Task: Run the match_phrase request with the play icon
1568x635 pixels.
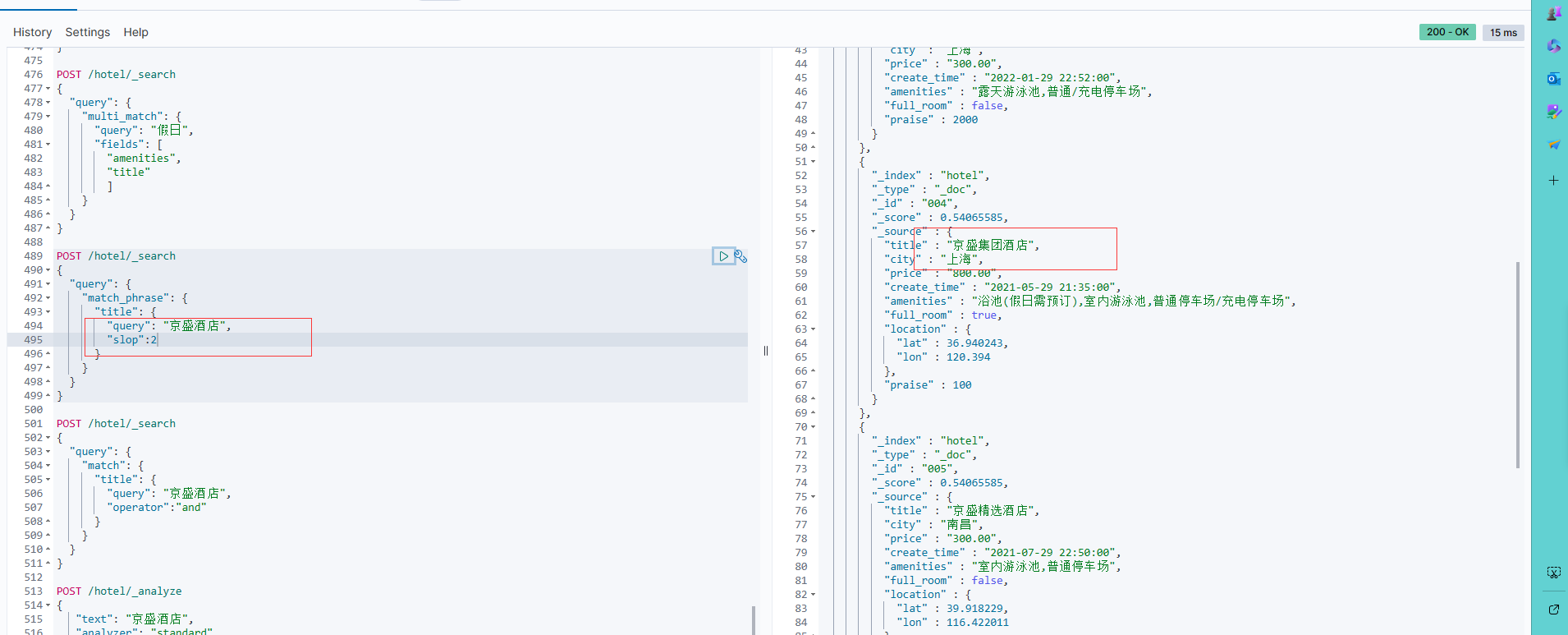Action: pos(723,256)
